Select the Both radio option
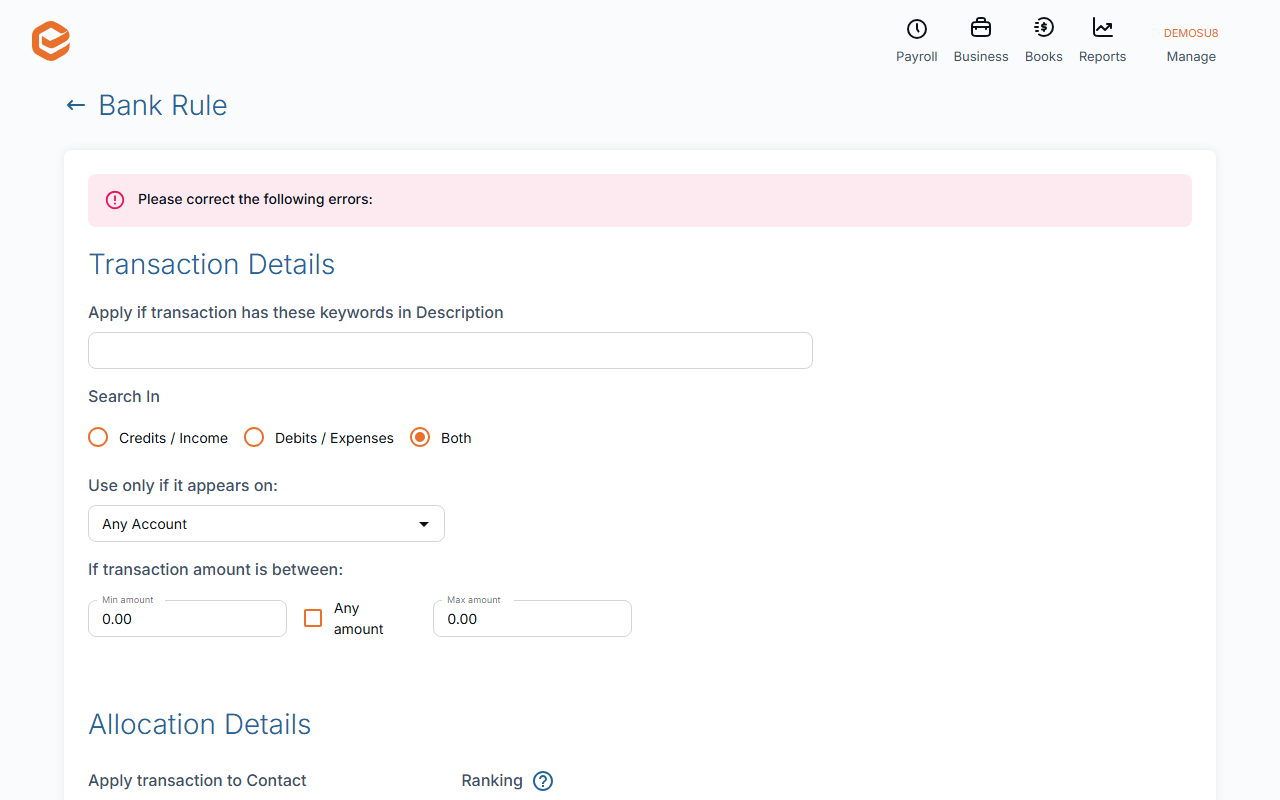 [x=420, y=437]
